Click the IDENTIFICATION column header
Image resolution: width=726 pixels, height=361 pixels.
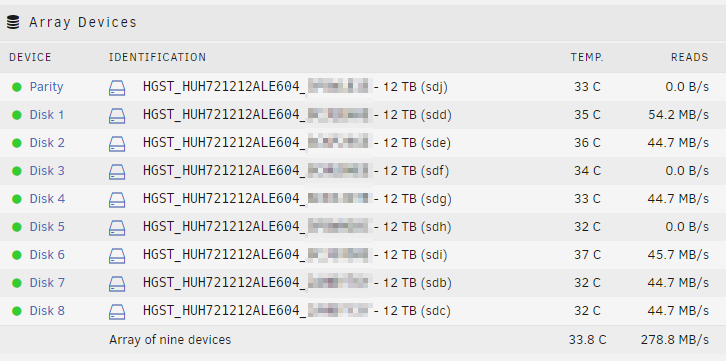click(x=157, y=57)
